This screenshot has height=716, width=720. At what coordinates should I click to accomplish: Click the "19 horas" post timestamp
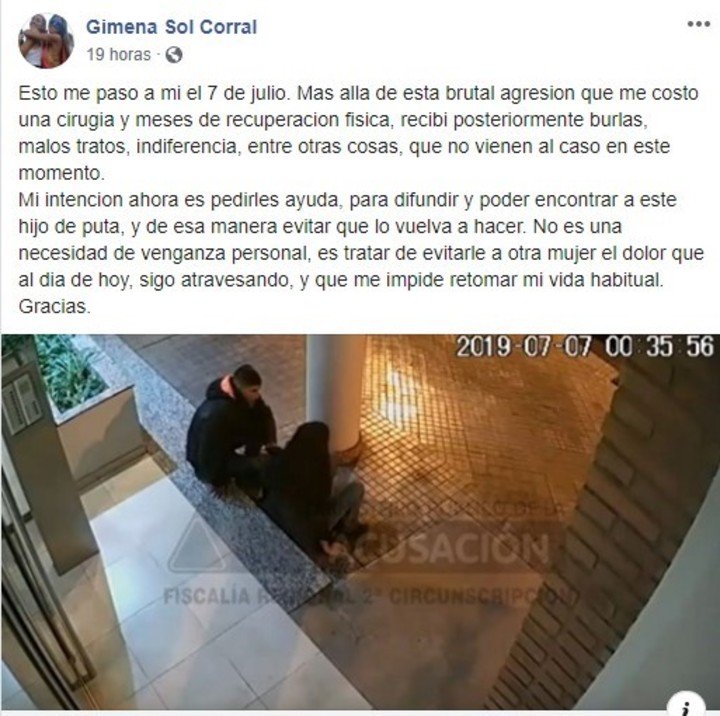click(118, 55)
